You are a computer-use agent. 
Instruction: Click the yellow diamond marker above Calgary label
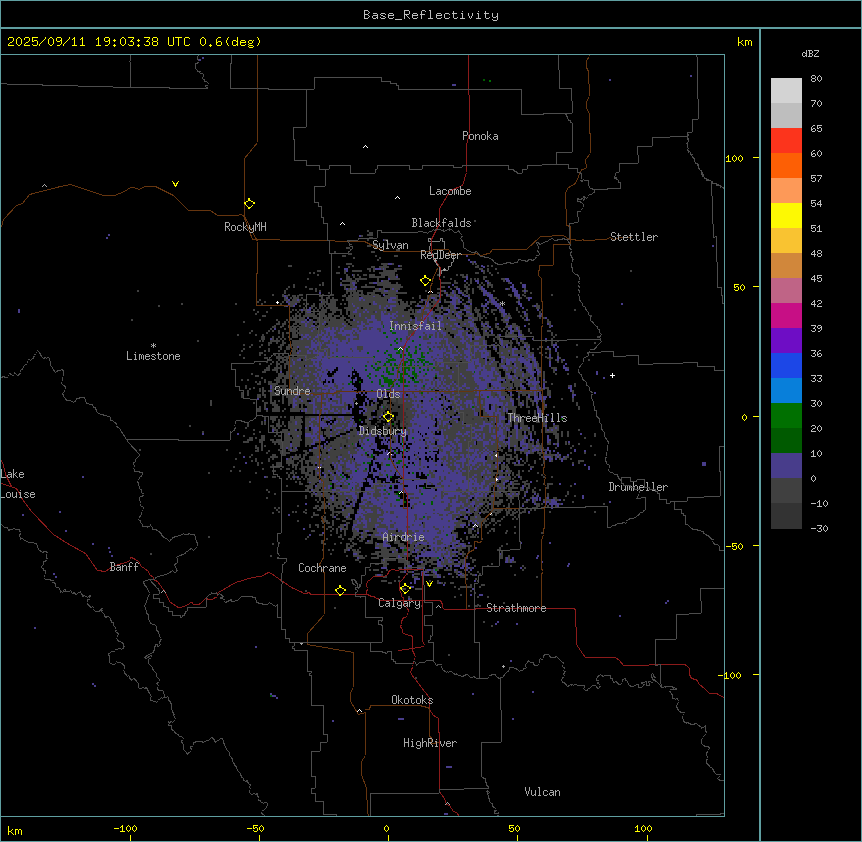coord(405,589)
